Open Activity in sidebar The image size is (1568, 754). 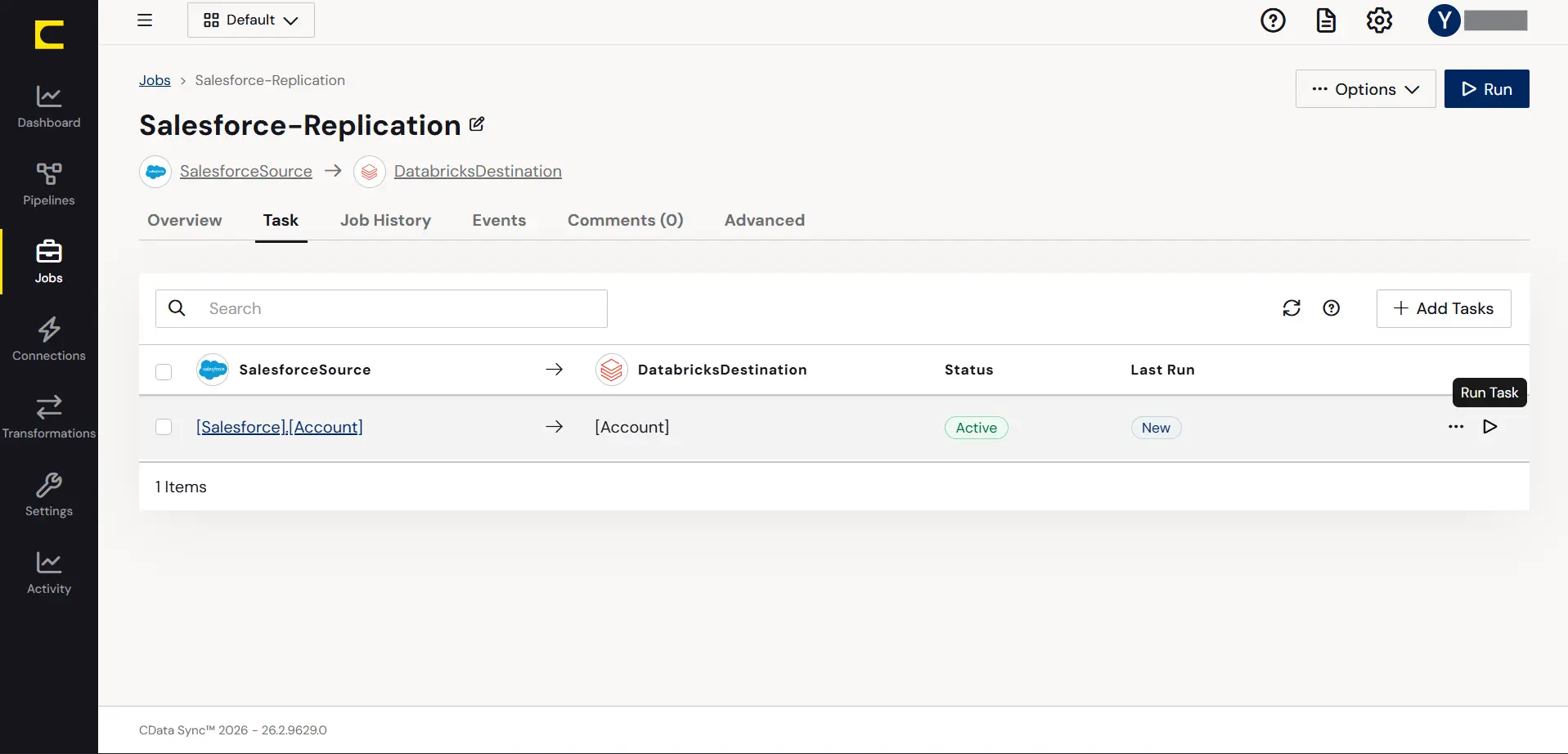pos(49,573)
